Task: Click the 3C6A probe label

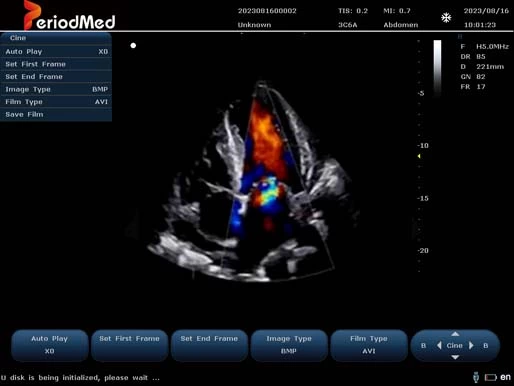Action: 348,25
